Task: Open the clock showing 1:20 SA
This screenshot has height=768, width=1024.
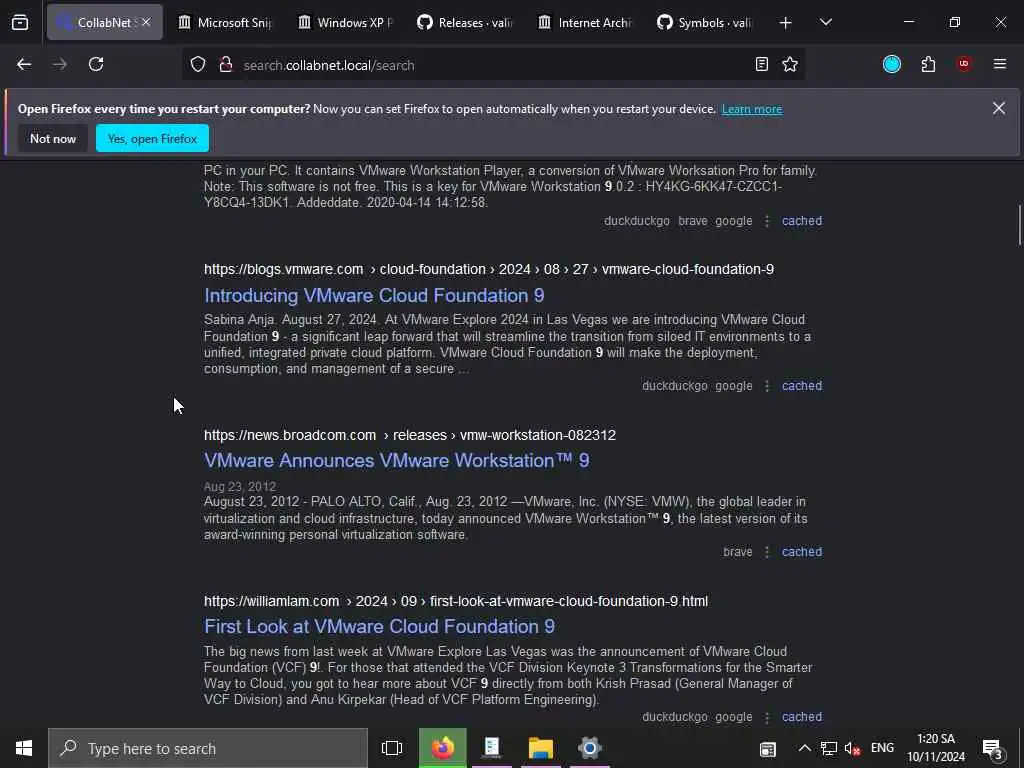Action: click(x=936, y=748)
